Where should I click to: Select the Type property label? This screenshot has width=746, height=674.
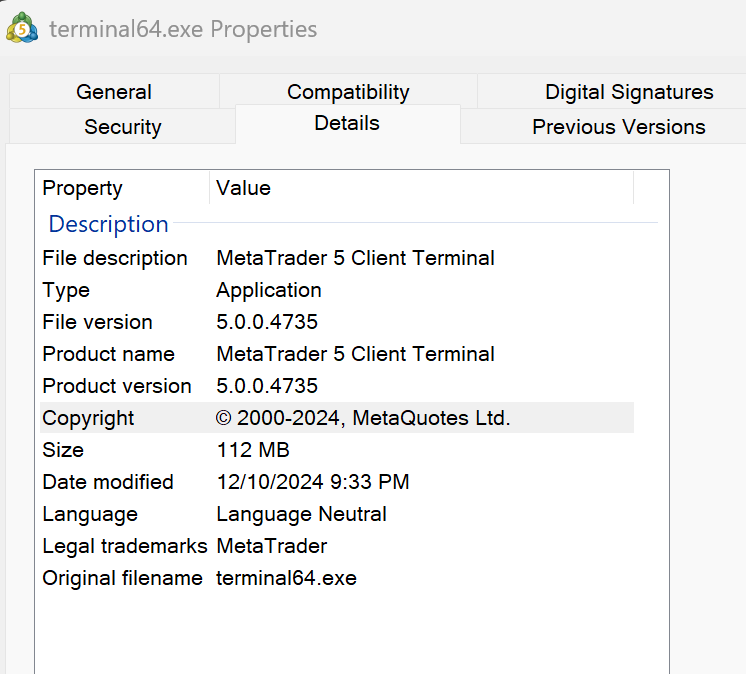pos(66,290)
